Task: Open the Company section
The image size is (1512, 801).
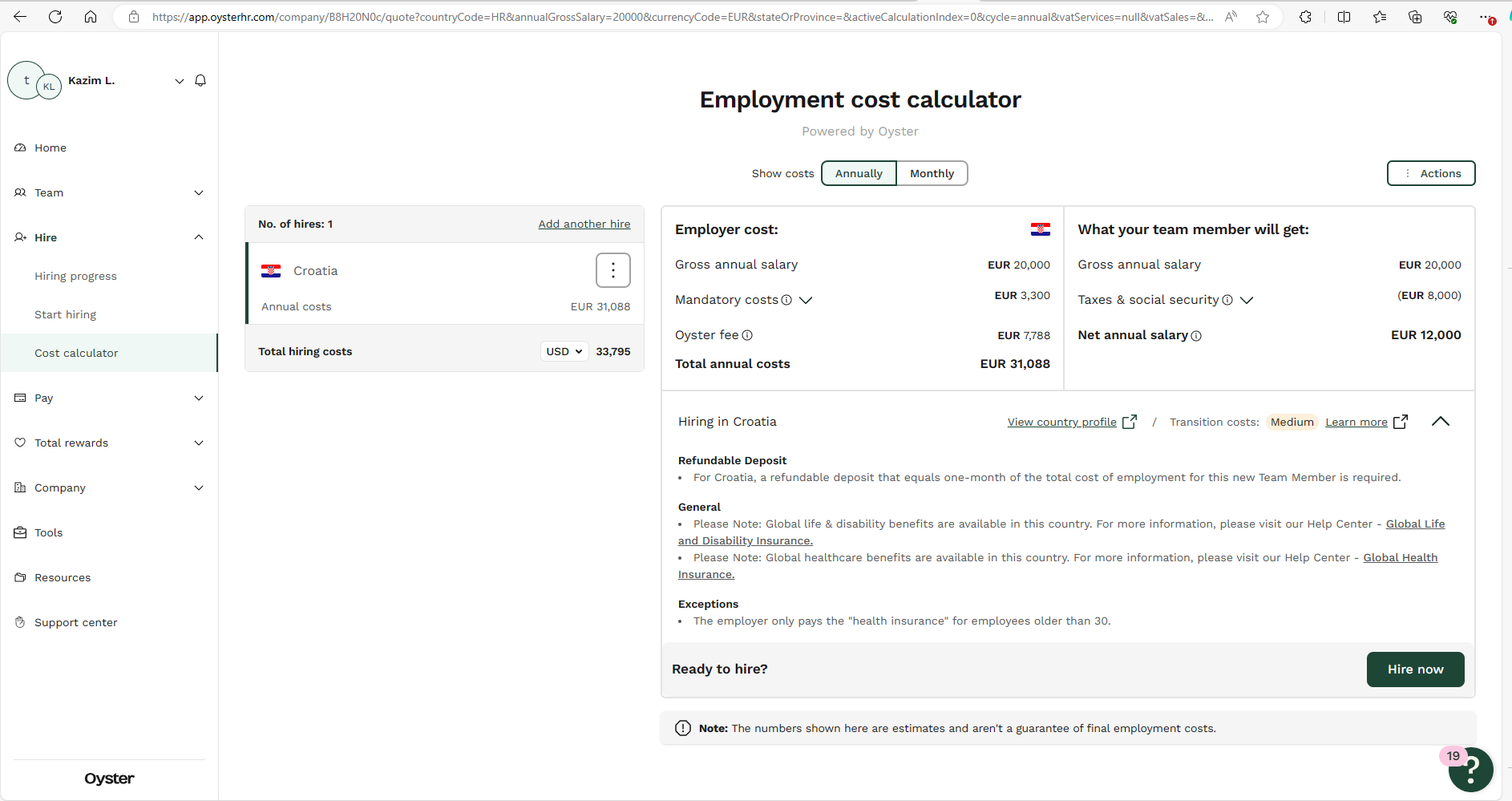Action: [59, 487]
